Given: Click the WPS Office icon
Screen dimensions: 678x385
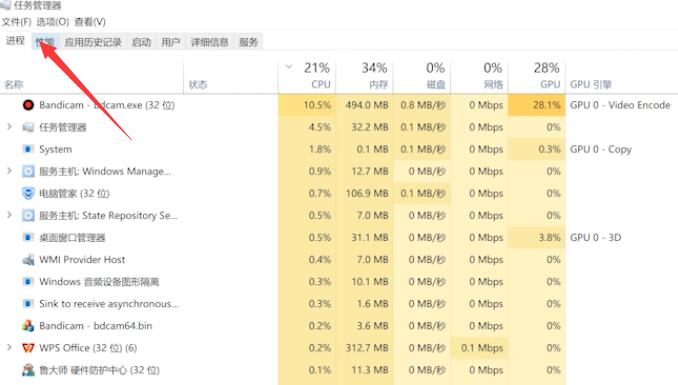Looking at the screenshot, I should tap(28, 348).
